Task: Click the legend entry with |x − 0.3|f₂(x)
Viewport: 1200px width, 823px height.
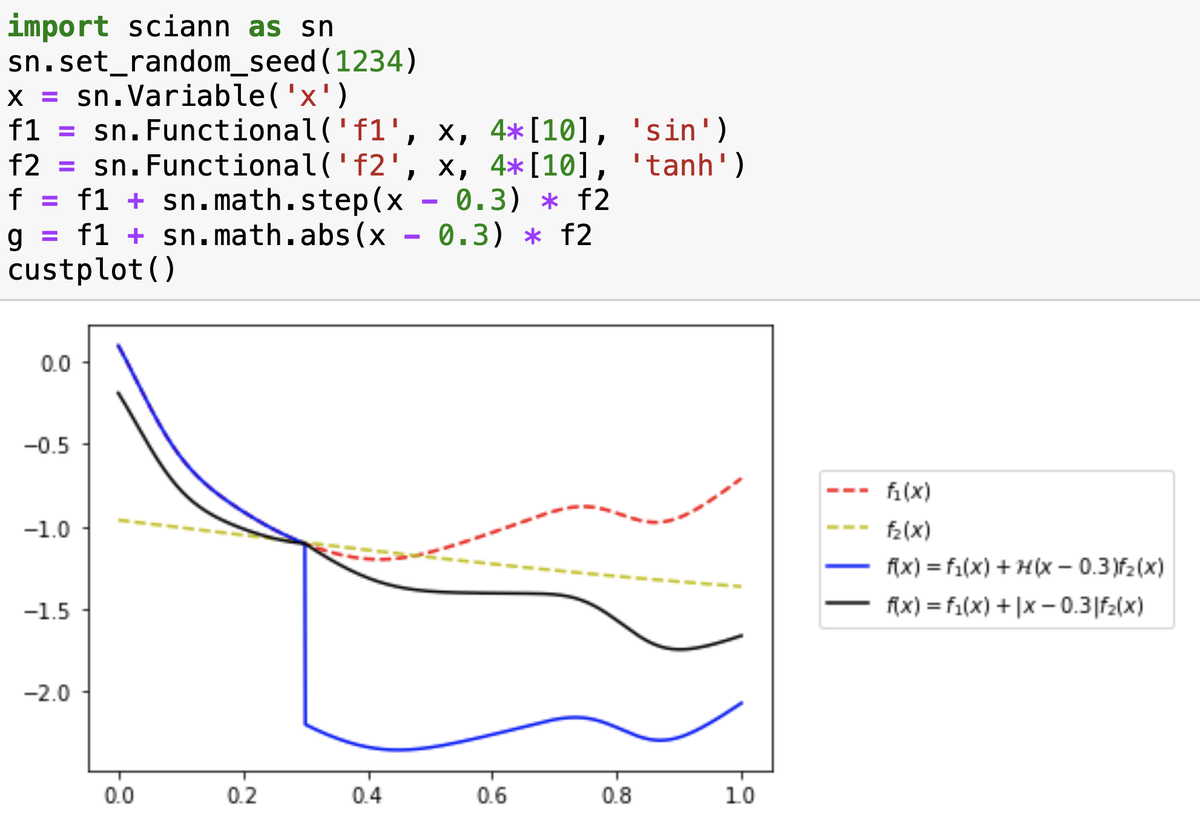Action: pyautogui.click(x=987, y=606)
